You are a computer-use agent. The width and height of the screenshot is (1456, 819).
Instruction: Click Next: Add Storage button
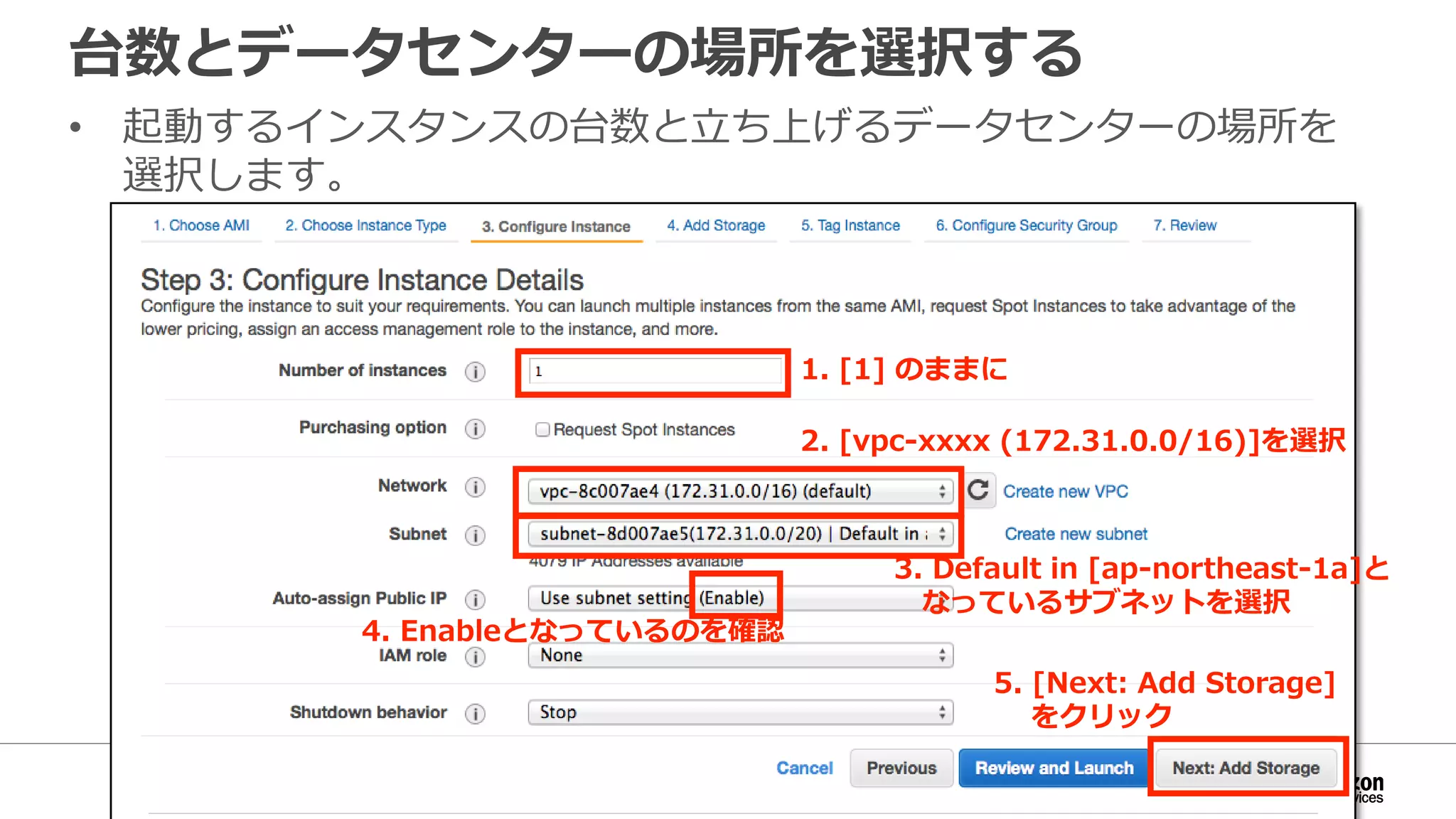point(1246,768)
